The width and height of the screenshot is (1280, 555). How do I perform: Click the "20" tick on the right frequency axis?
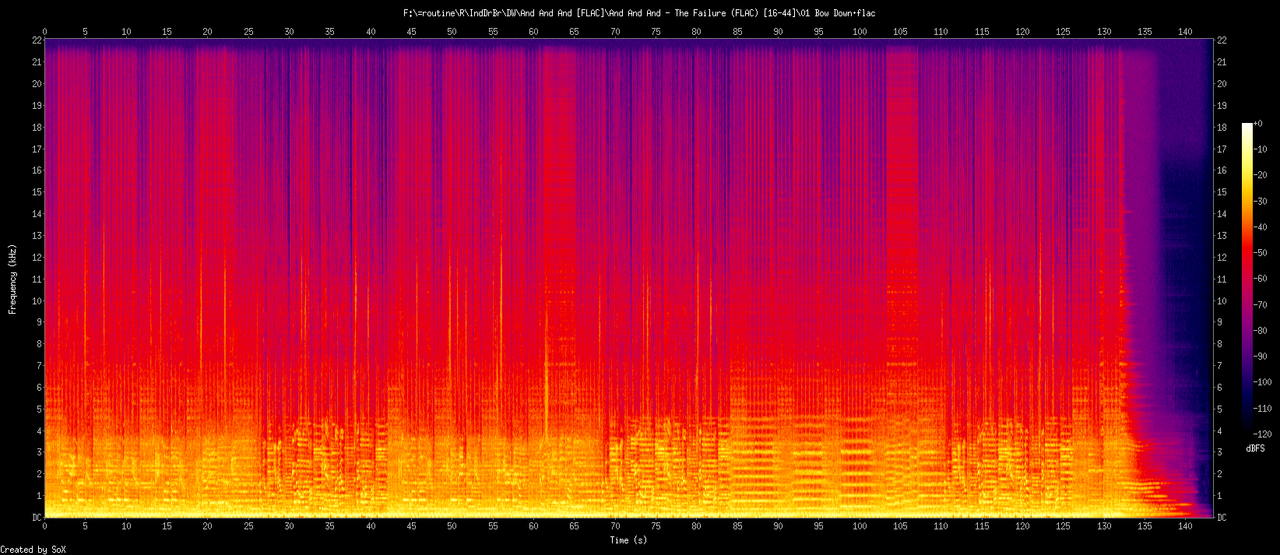[x=1223, y=84]
